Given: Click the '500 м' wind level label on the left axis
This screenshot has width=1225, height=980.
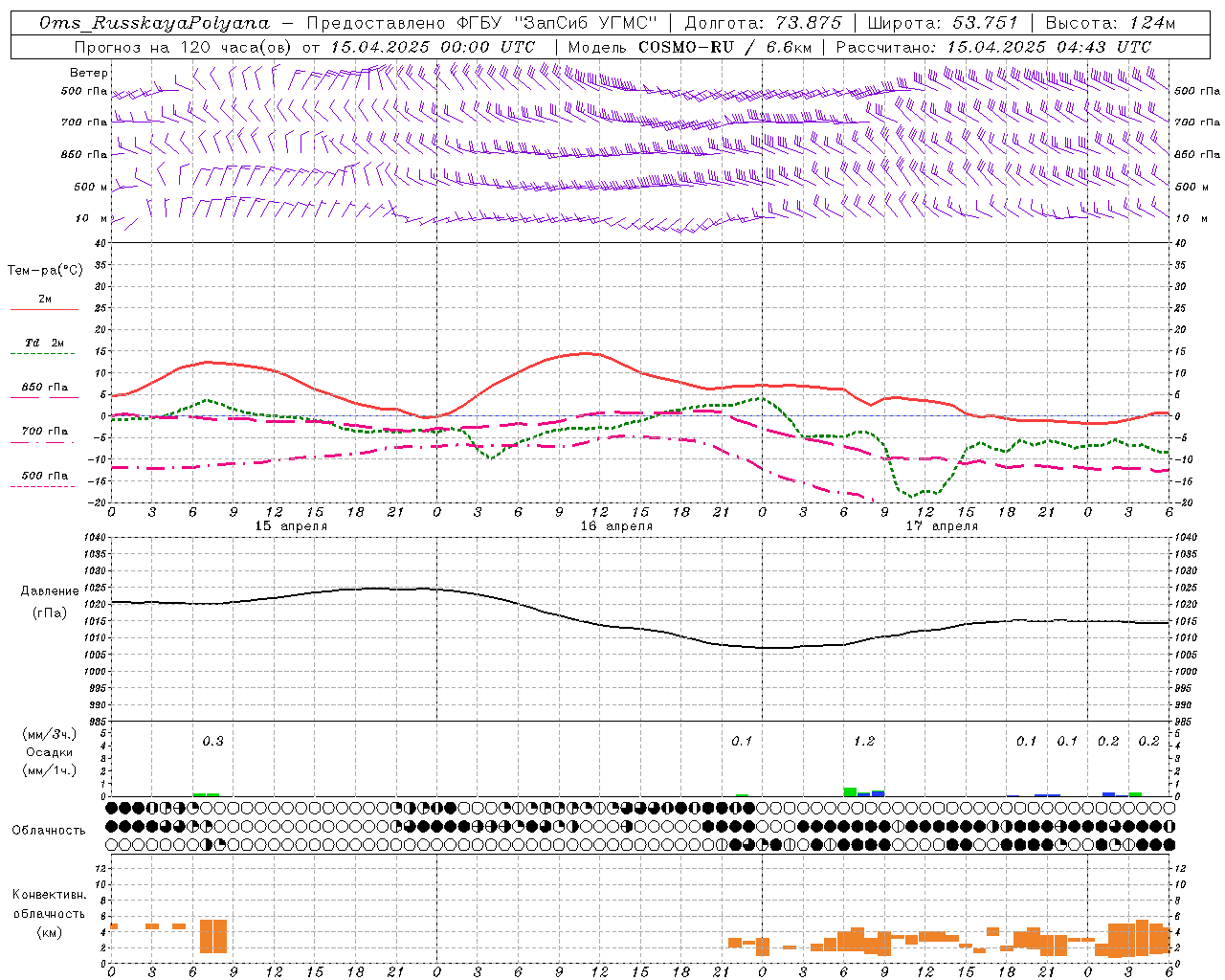Looking at the screenshot, I should point(91,188).
